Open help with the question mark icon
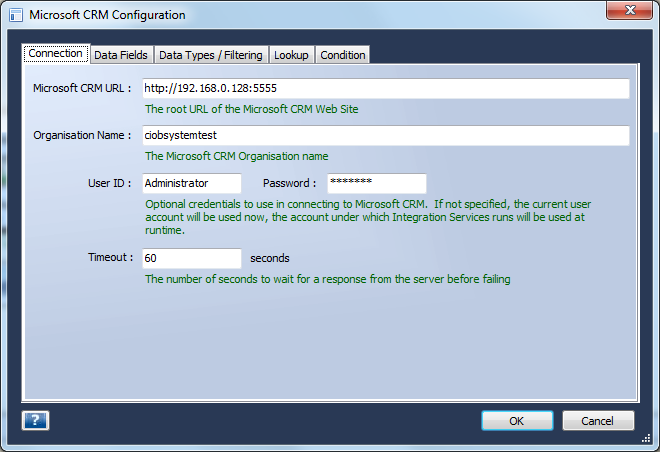This screenshot has width=660, height=452. pyautogui.click(x=35, y=420)
